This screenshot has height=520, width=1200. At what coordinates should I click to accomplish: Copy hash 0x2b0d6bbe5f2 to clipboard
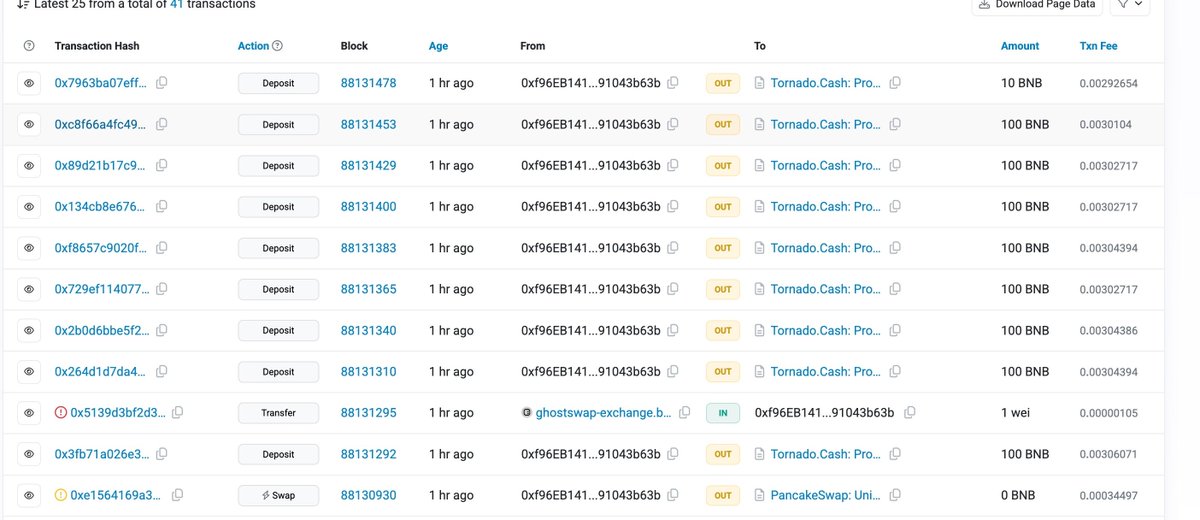(x=161, y=330)
